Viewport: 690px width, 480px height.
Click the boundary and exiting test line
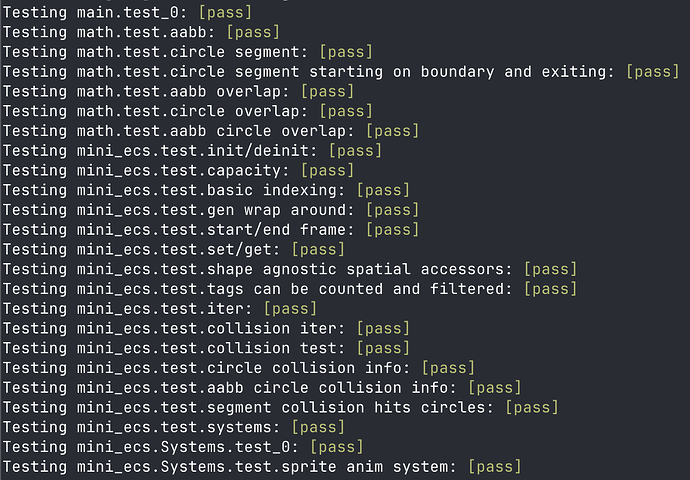pyautogui.click(x=341, y=72)
